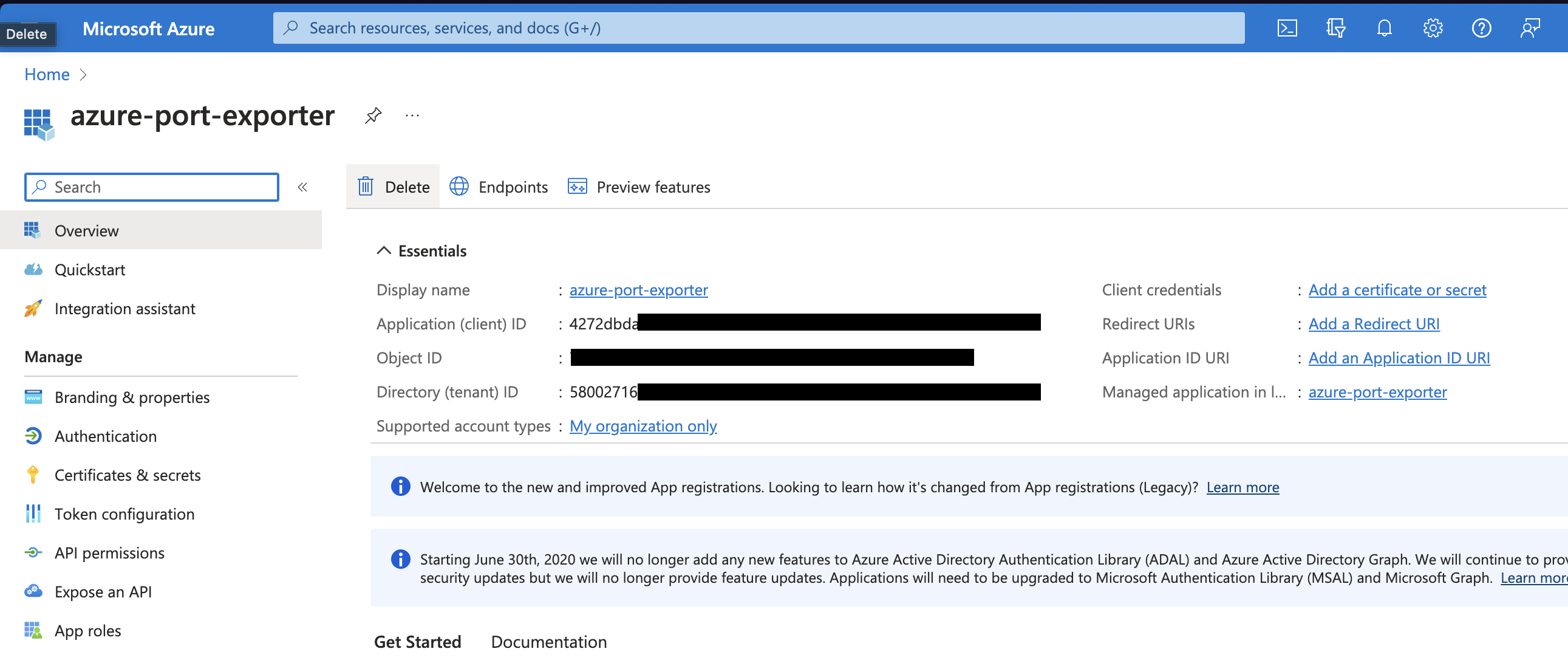This screenshot has height=660, width=1568.
Task: Click the Add a Redirect URI link
Action: coord(1374,324)
